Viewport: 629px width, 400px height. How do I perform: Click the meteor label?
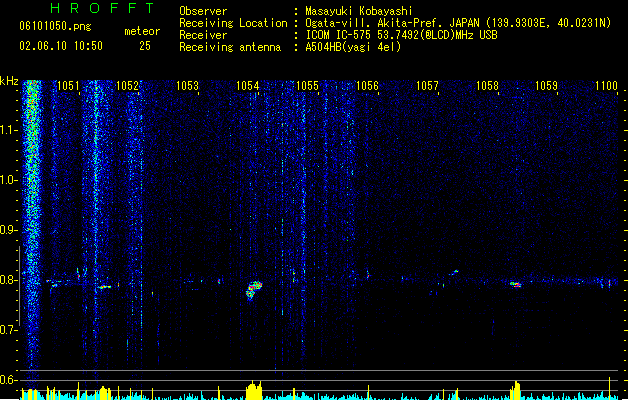click(142, 31)
